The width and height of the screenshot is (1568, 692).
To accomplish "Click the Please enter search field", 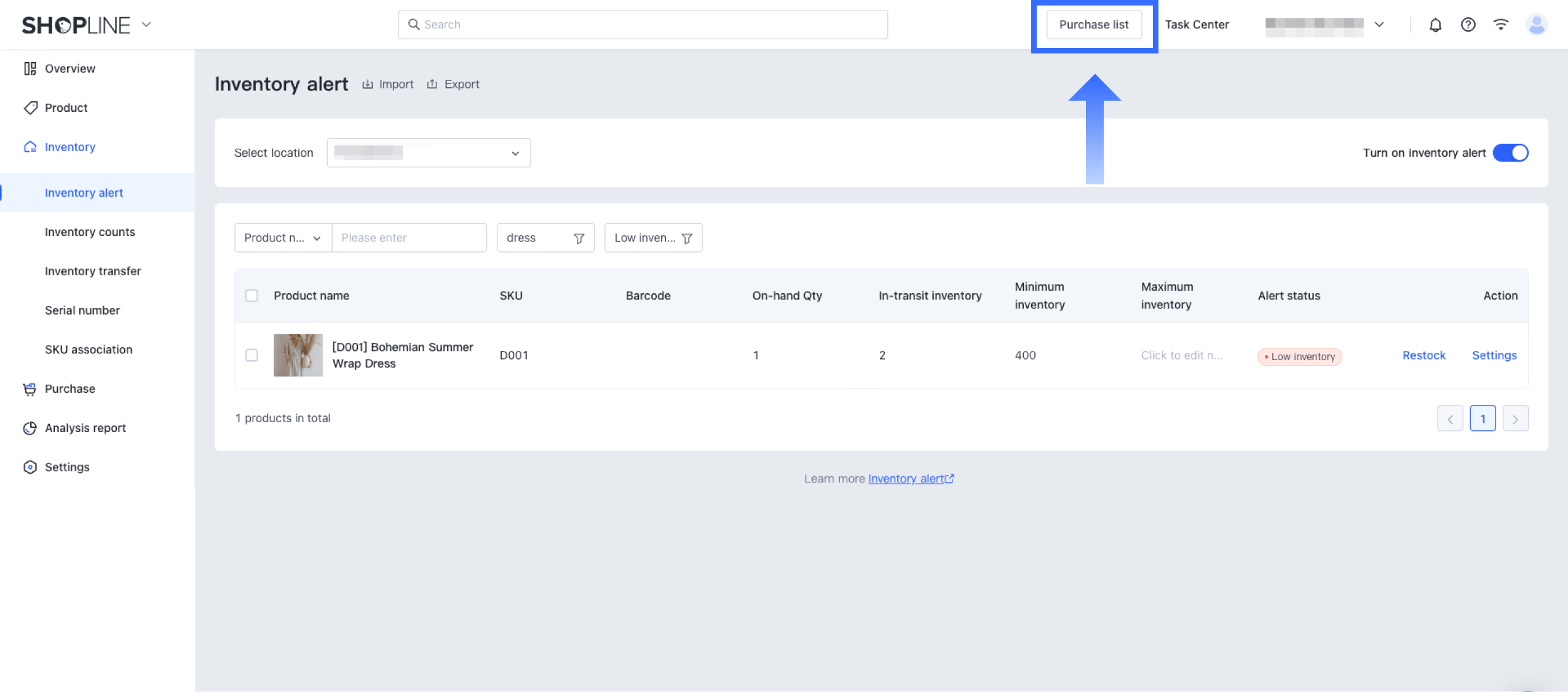I will tap(409, 238).
